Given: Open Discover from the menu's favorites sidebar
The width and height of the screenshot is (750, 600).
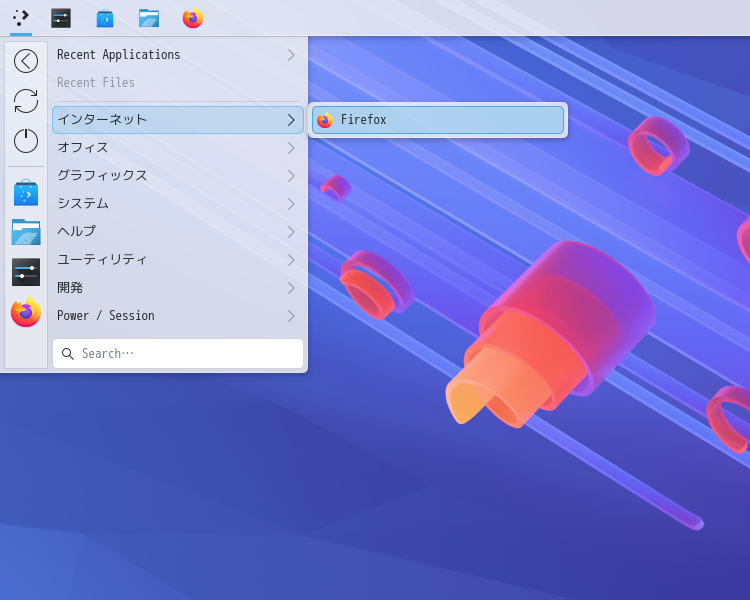Looking at the screenshot, I should (26, 193).
